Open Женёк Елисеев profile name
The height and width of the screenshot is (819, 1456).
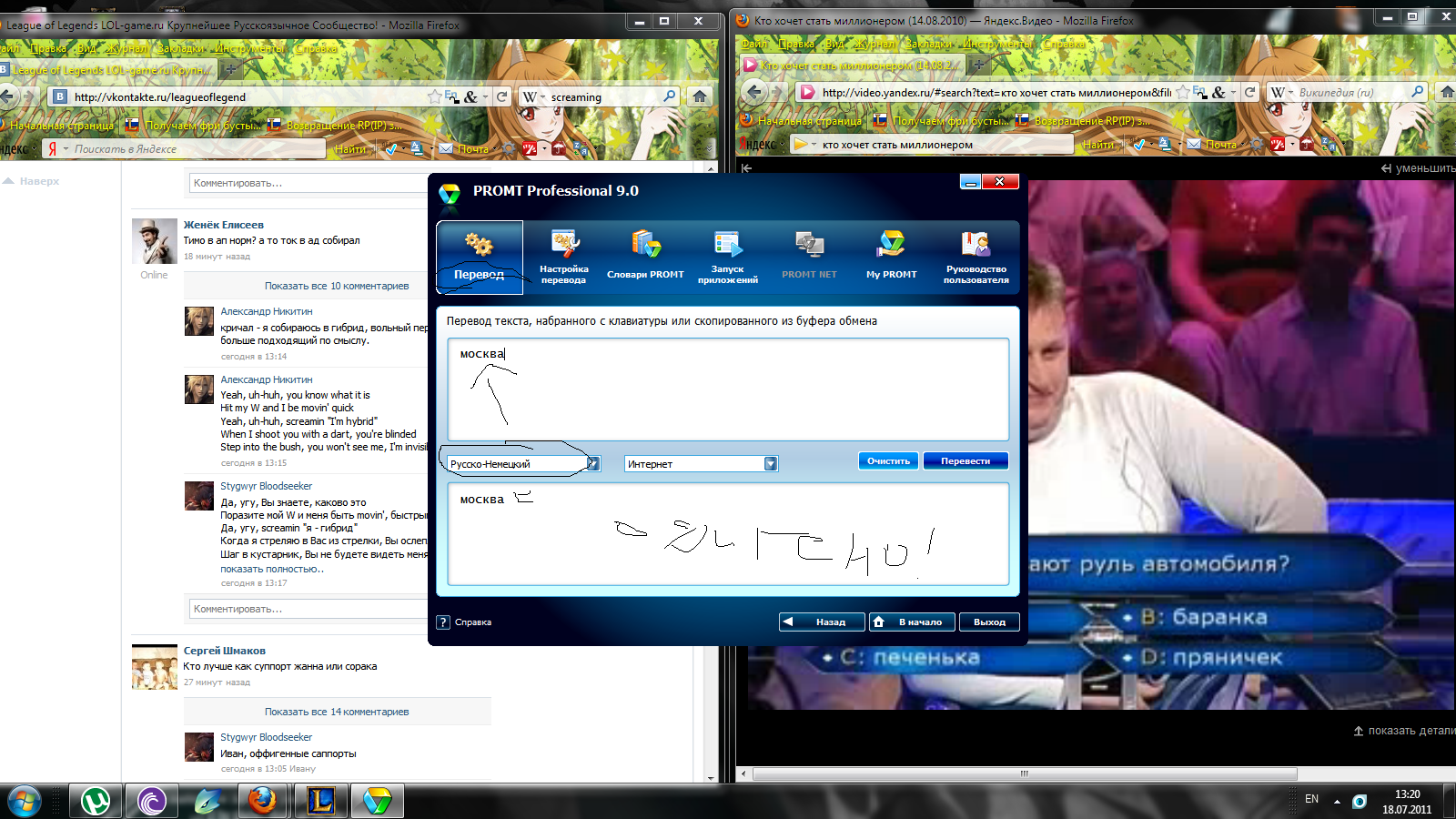[x=224, y=225]
